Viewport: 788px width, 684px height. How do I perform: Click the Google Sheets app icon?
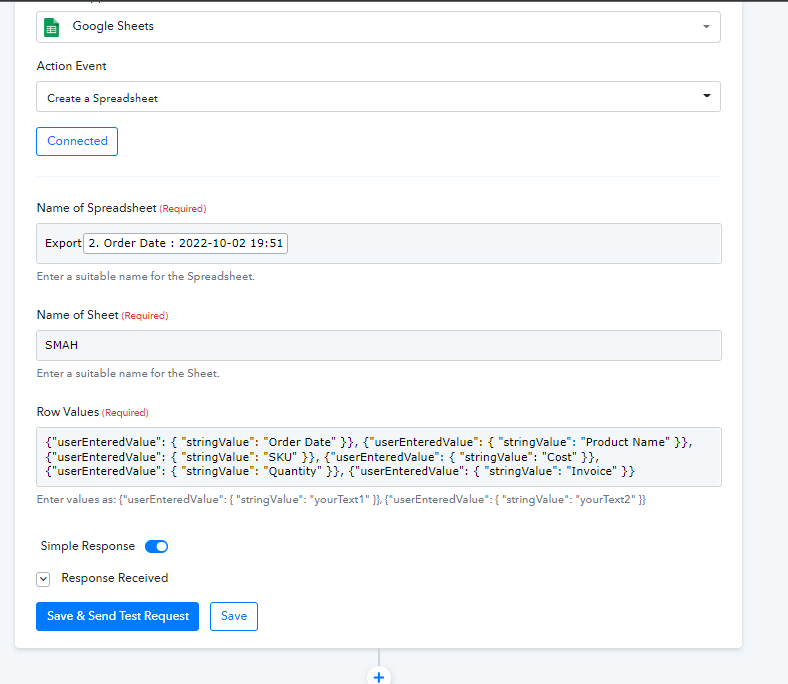pos(51,27)
